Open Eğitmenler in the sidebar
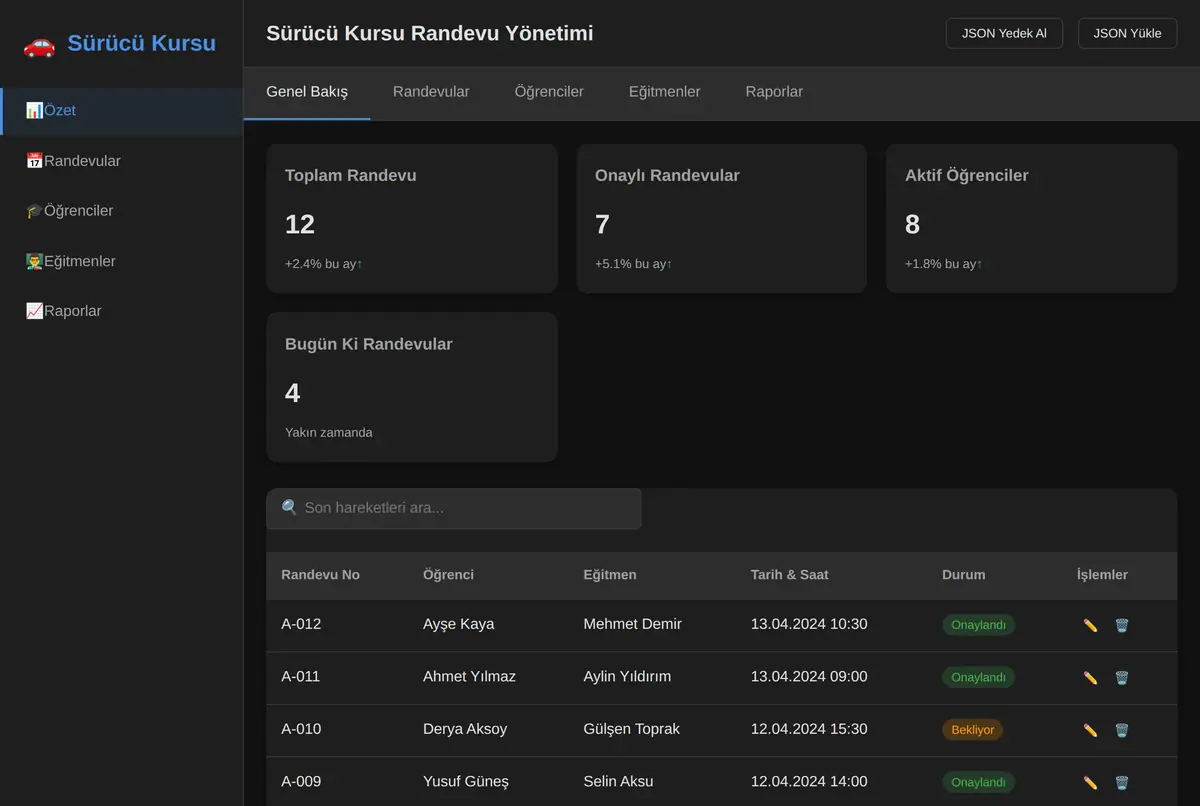The image size is (1200, 806). (121, 261)
